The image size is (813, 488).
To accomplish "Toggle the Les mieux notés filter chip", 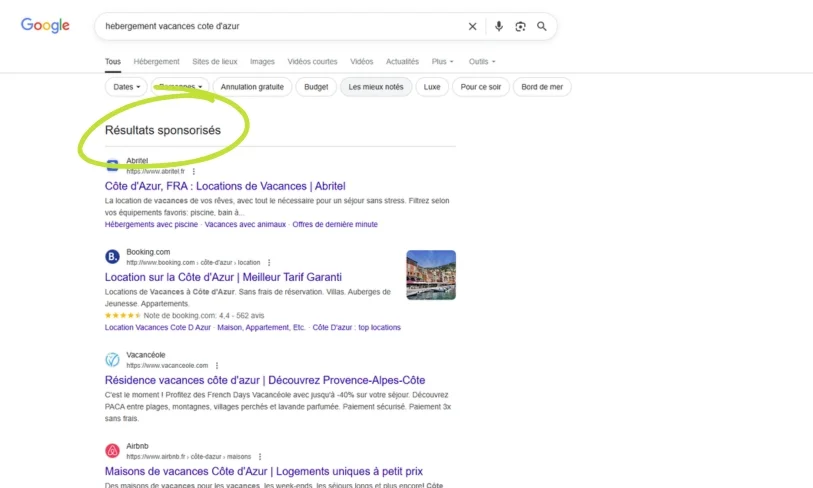I will pyautogui.click(x=376, y=87).
